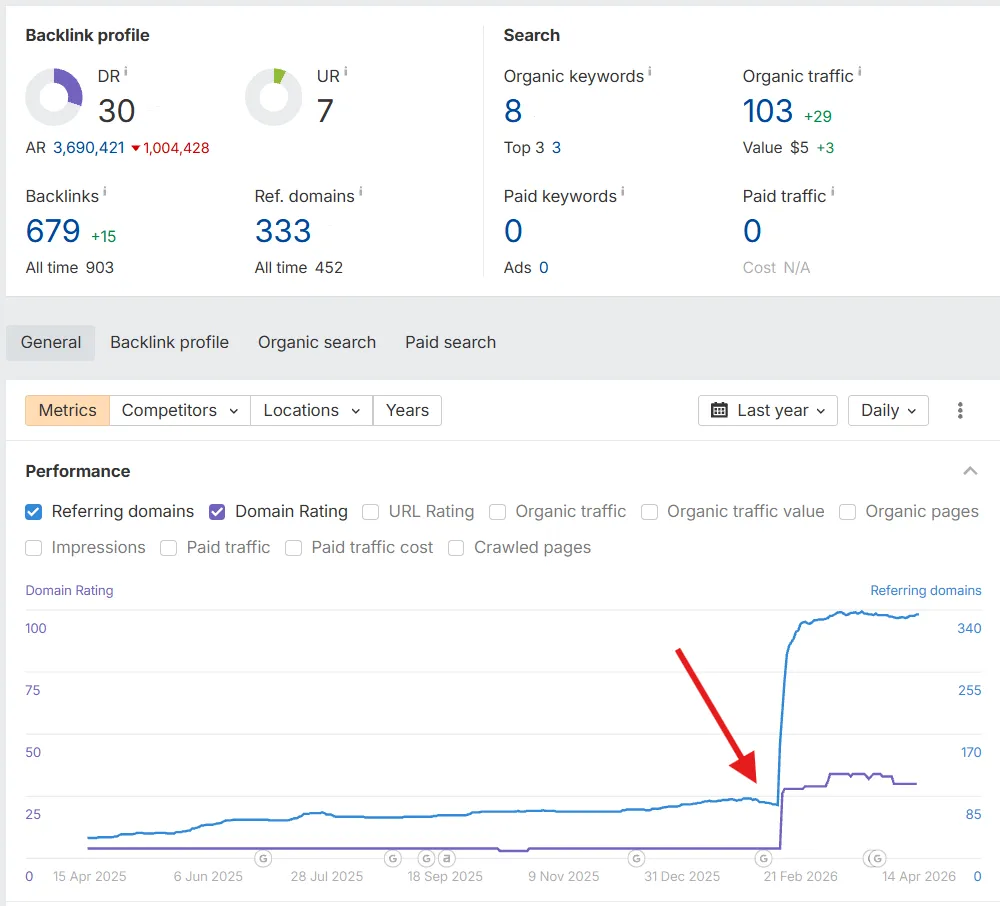Click the Paid keywords info icon
The height and width of the screenshot is (906, 1000).
coord(623,192)
